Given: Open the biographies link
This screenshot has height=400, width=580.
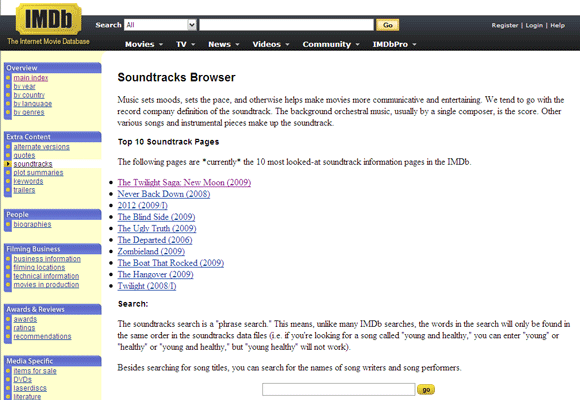Looking at the screenshot, I should (x=33, y=224).
